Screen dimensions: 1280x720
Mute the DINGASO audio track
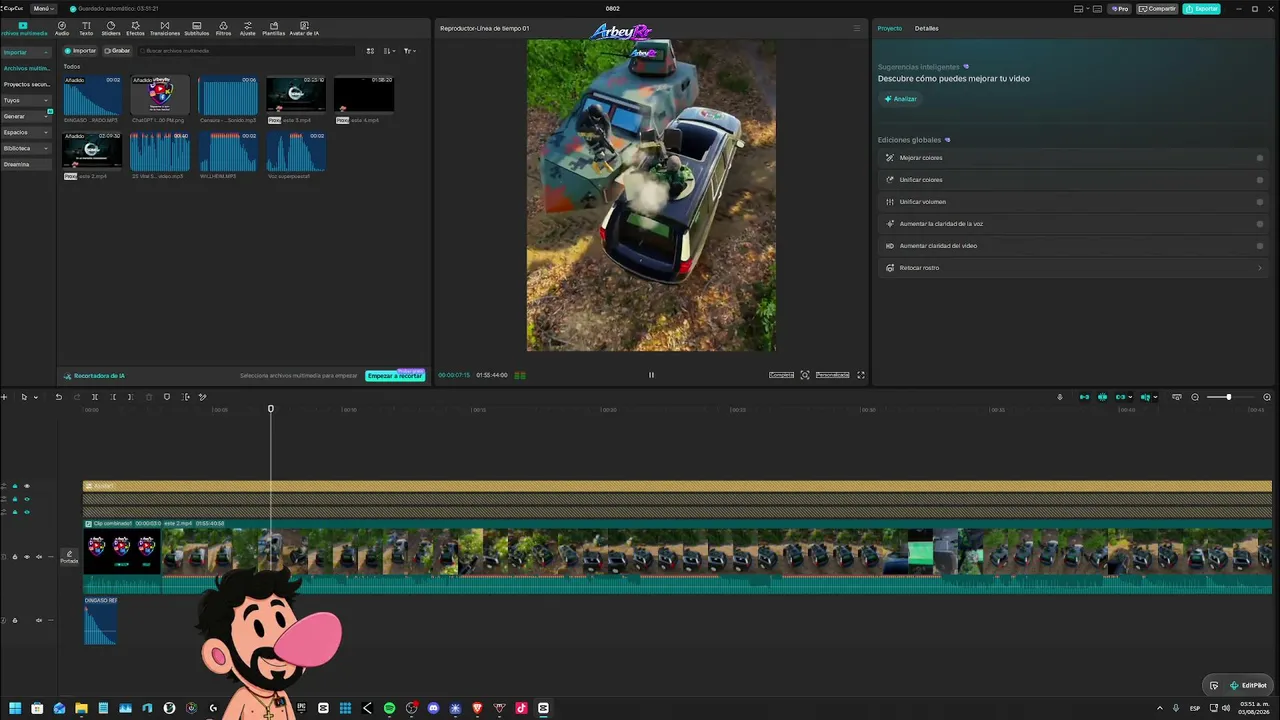tap(39, 620)
